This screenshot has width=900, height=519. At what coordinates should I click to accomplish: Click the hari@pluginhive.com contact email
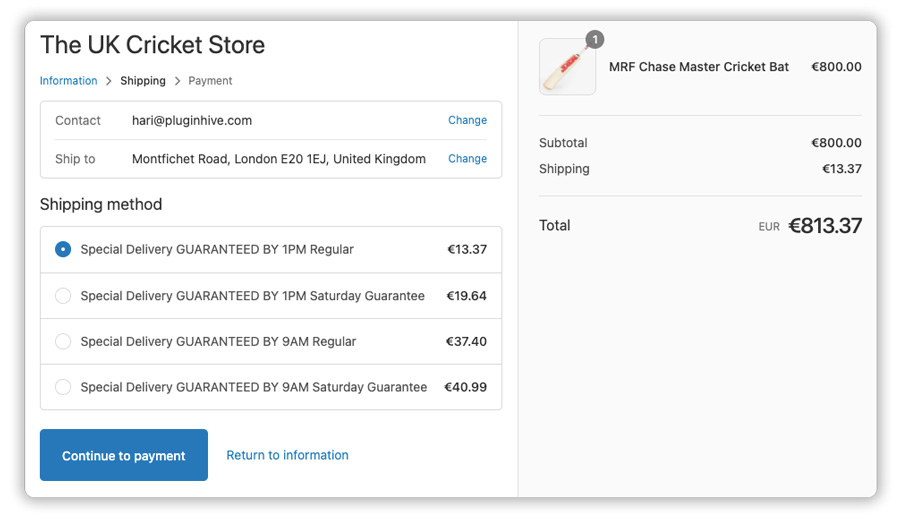pos(192,121)
